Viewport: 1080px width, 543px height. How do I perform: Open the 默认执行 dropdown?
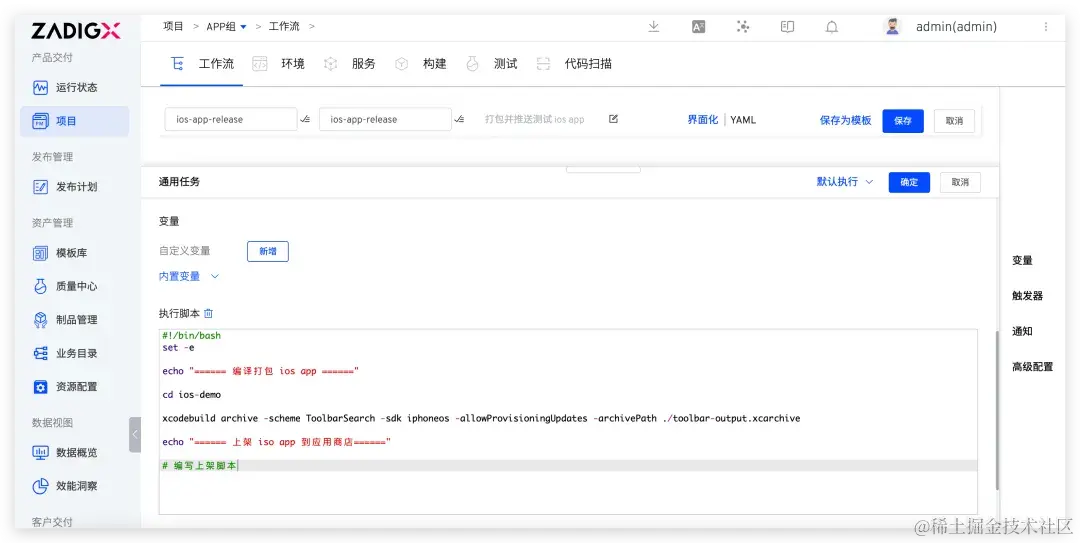(844, 182)
